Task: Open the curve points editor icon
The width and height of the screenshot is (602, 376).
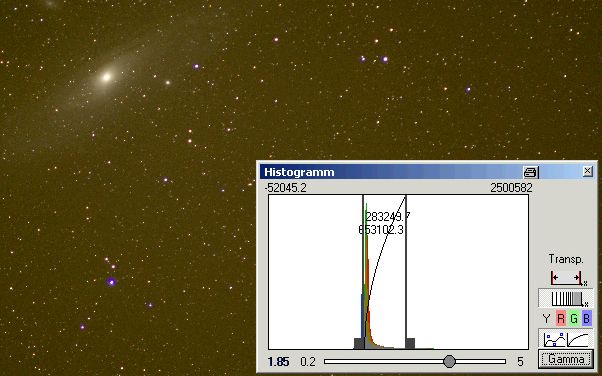Action: [555, 339]
